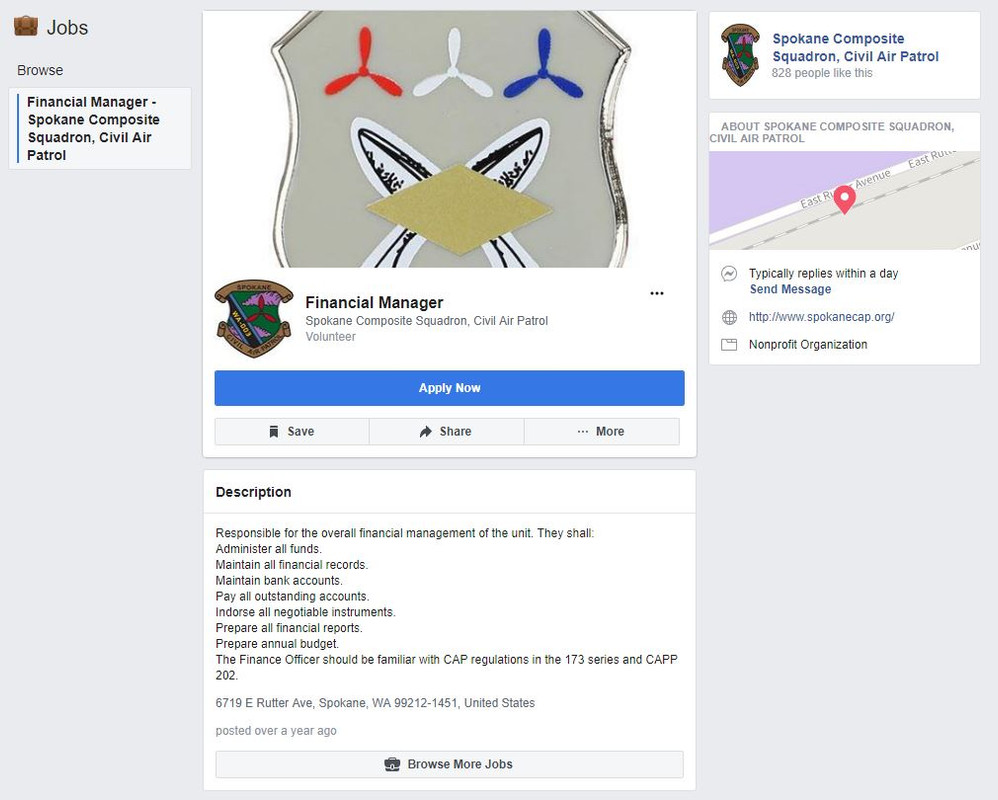Click Browse More Jobs button
The width and height of the screenshot is (998, 800).
click(x=449, y=764)
